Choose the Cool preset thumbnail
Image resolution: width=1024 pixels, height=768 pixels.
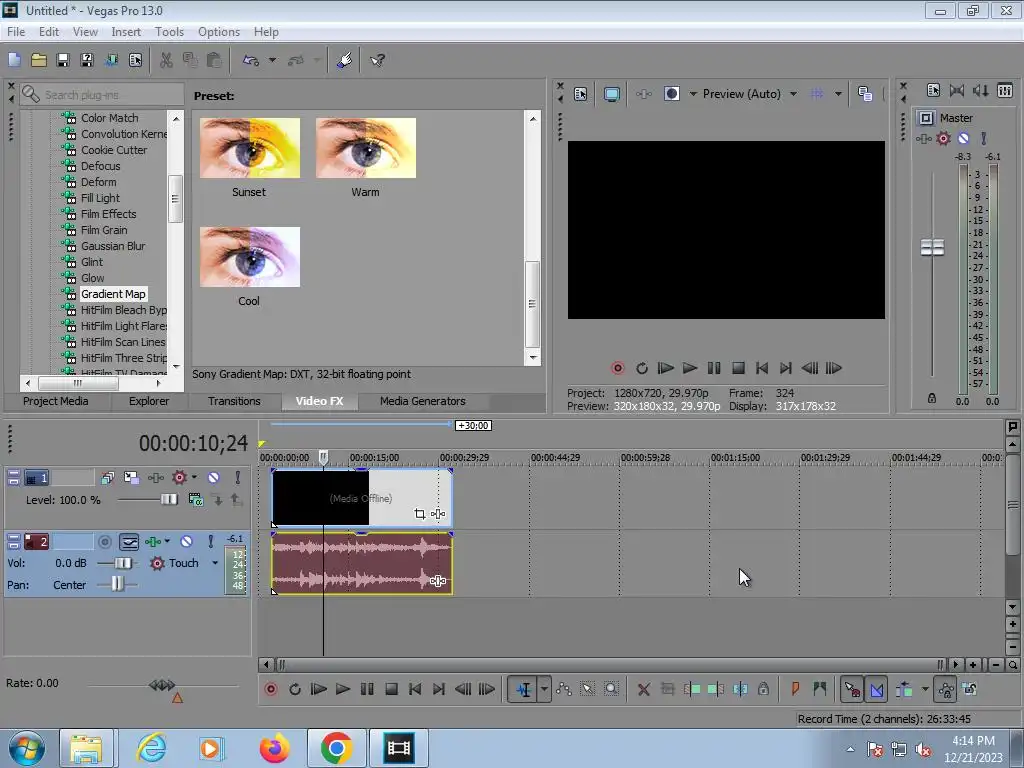(x=249, y=257)
